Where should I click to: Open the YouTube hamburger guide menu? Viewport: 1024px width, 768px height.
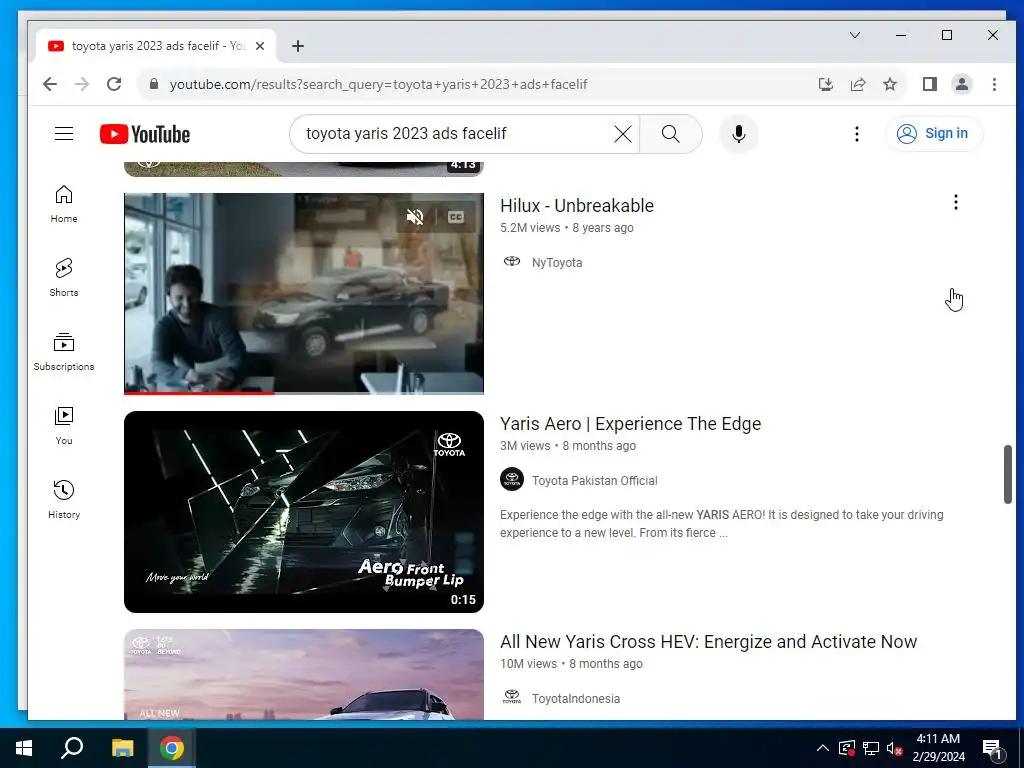[64, 134]
